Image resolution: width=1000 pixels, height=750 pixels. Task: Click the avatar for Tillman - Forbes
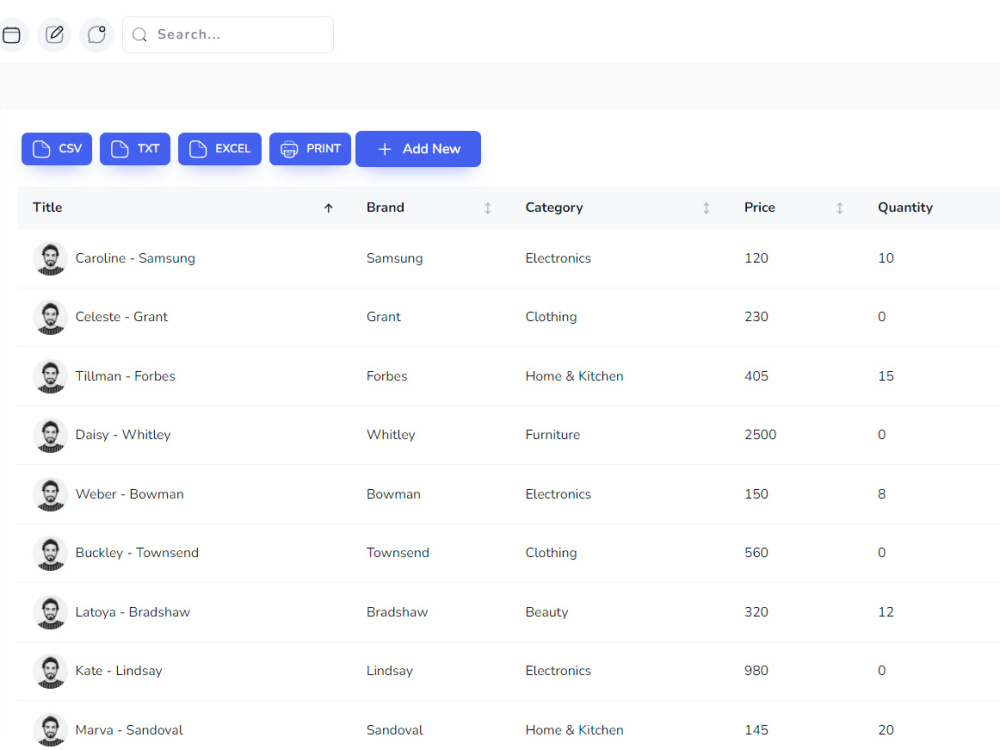point(50,376)
